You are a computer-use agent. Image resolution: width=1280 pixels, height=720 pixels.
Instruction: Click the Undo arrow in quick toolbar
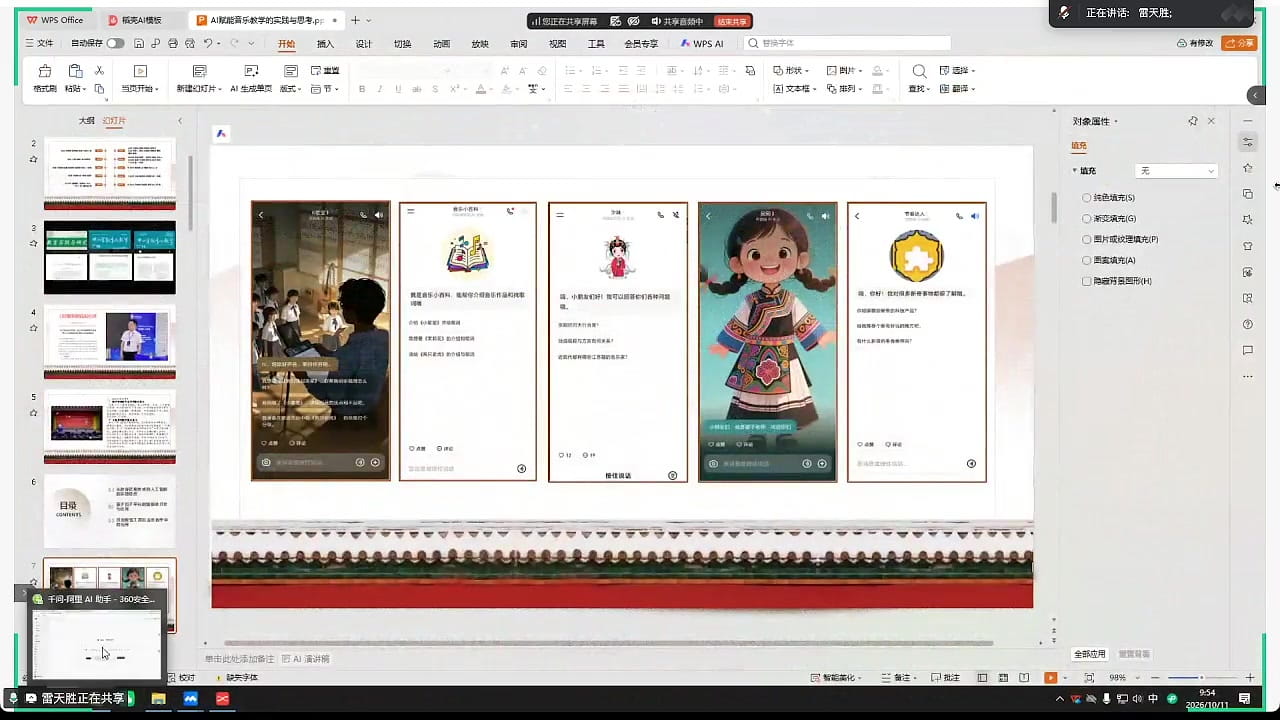(208, 44)
